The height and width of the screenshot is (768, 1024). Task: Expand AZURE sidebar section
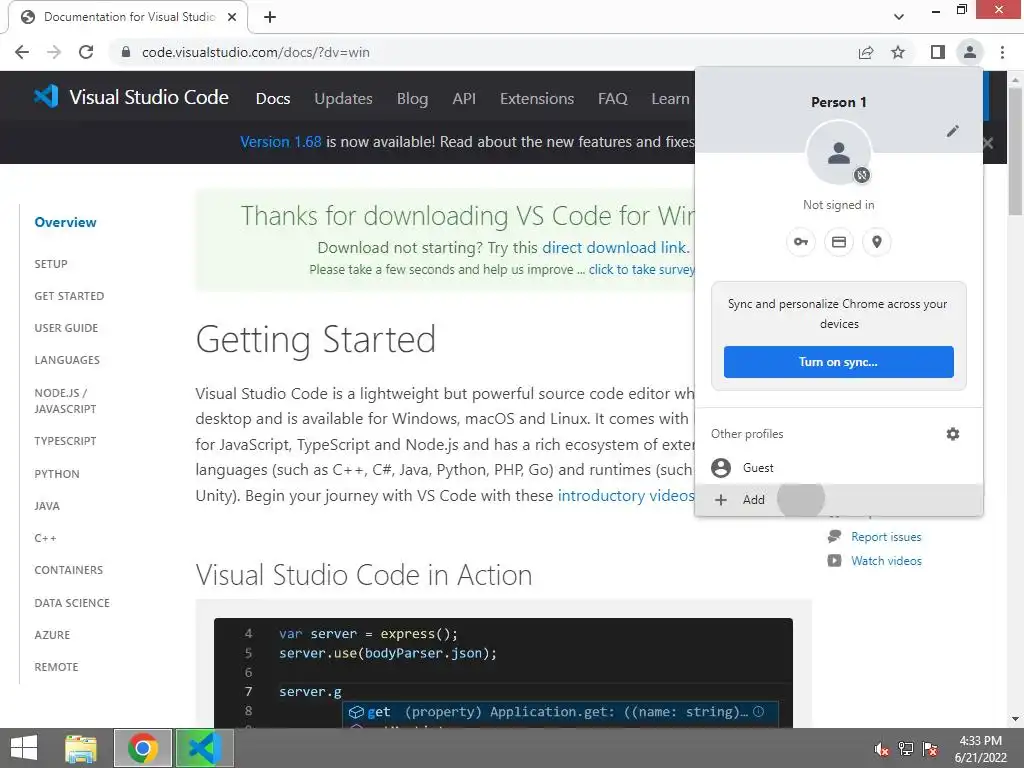pyautogui.click(x=52, y=635)
